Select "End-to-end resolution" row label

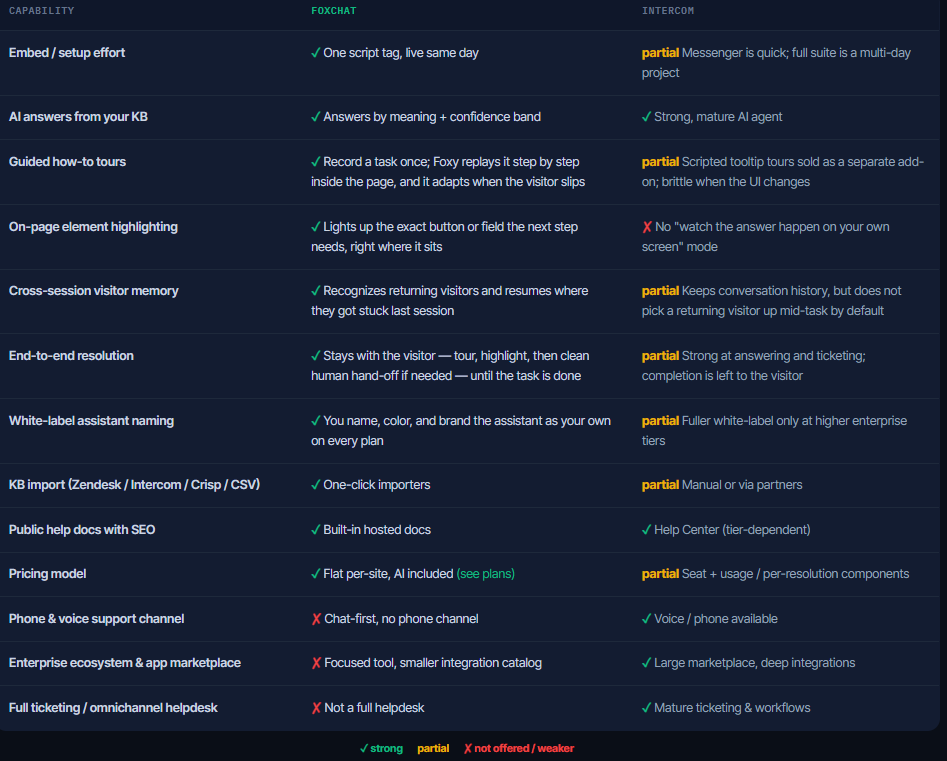point(71,356)
